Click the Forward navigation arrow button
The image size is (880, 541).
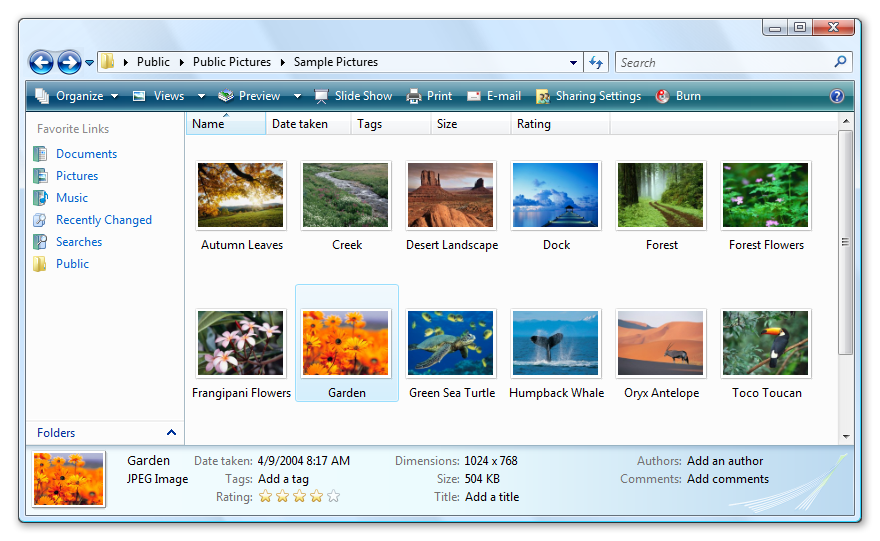point(69,62)
